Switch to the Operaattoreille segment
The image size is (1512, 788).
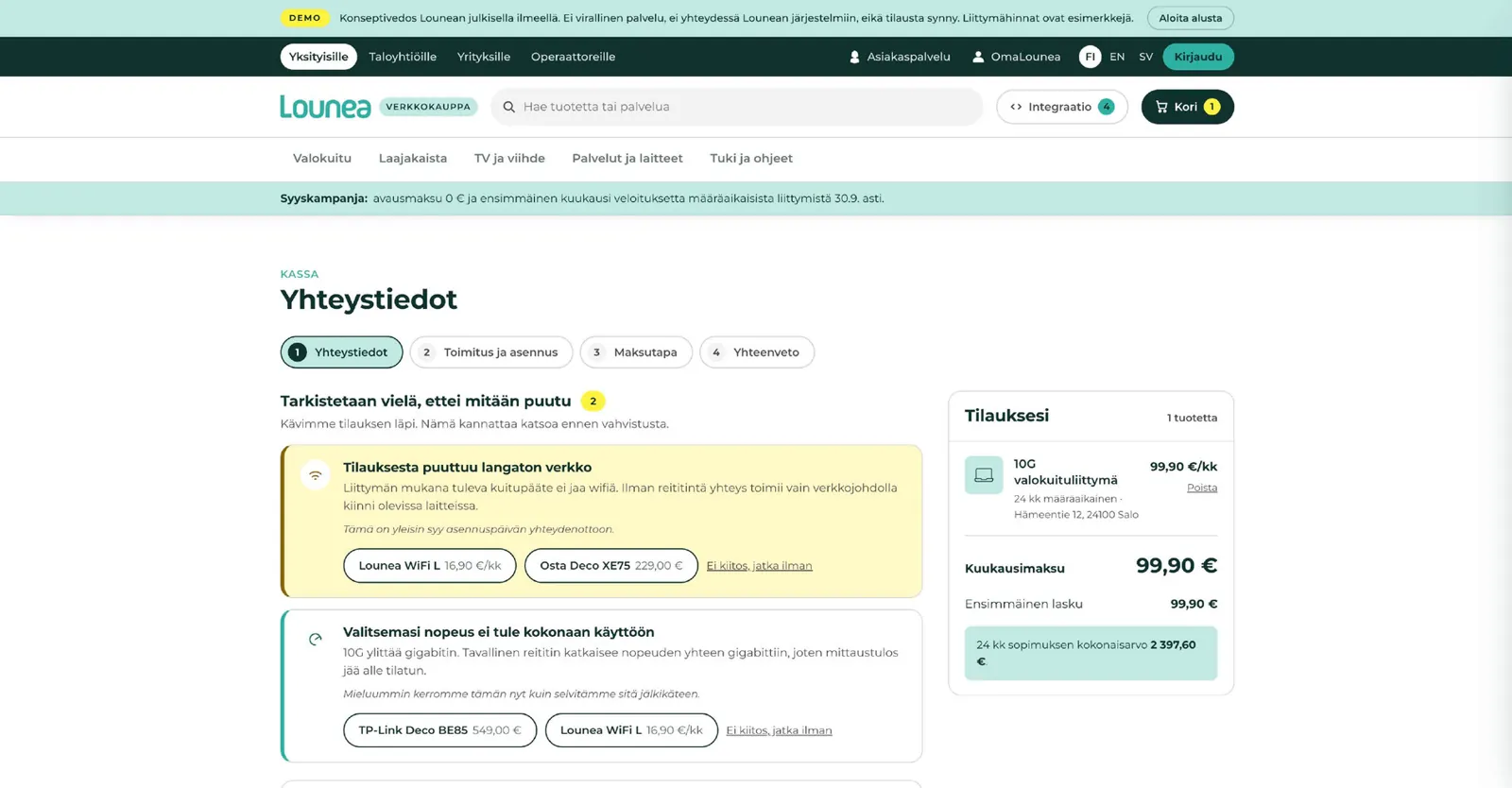(573, 57)
